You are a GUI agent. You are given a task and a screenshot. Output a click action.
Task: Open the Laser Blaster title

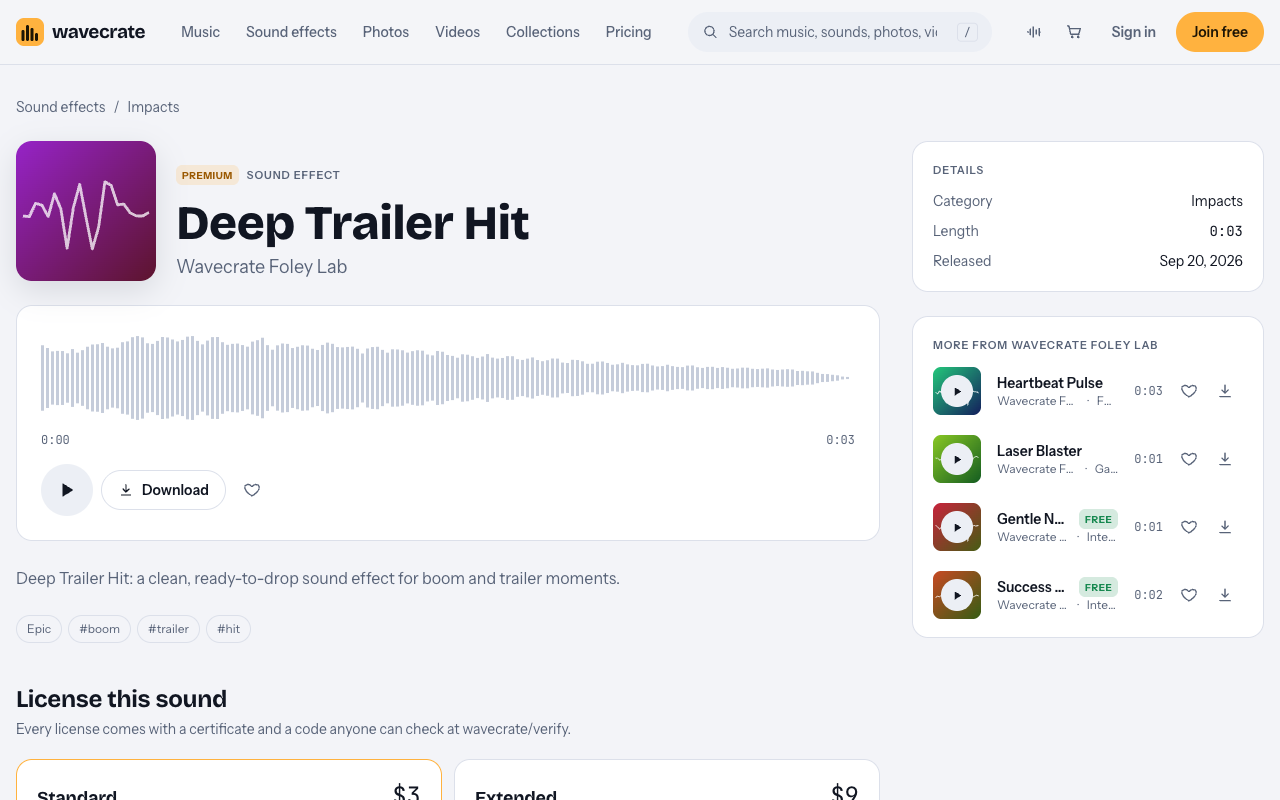tap(1039, 451)
